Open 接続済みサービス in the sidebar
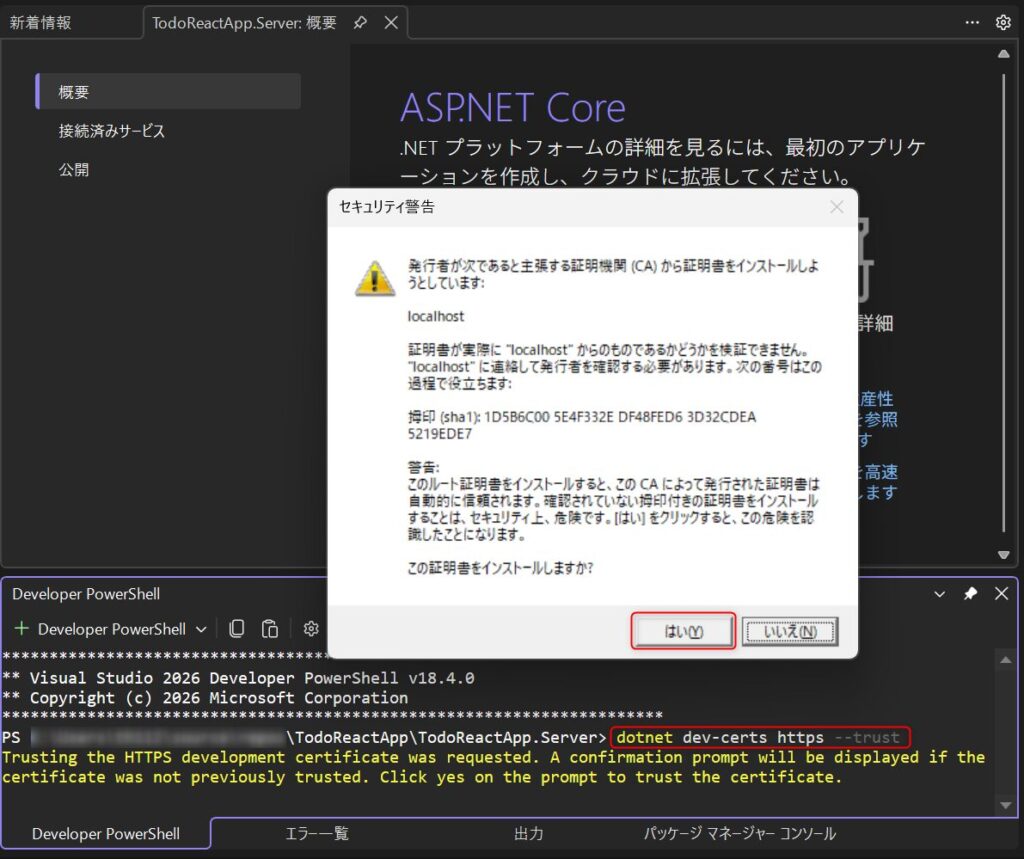 click(111, 131)
